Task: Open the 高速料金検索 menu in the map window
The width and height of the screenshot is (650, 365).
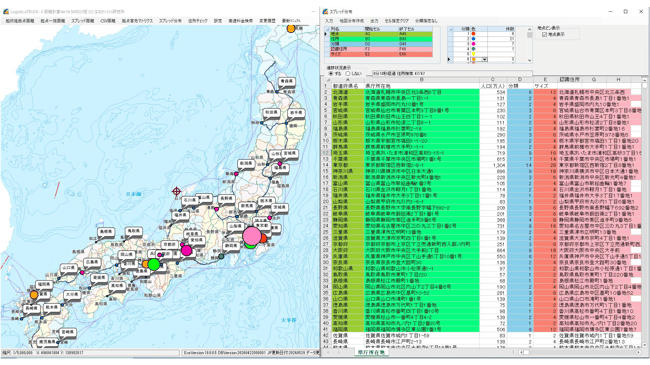Action: tap(240, 21)
